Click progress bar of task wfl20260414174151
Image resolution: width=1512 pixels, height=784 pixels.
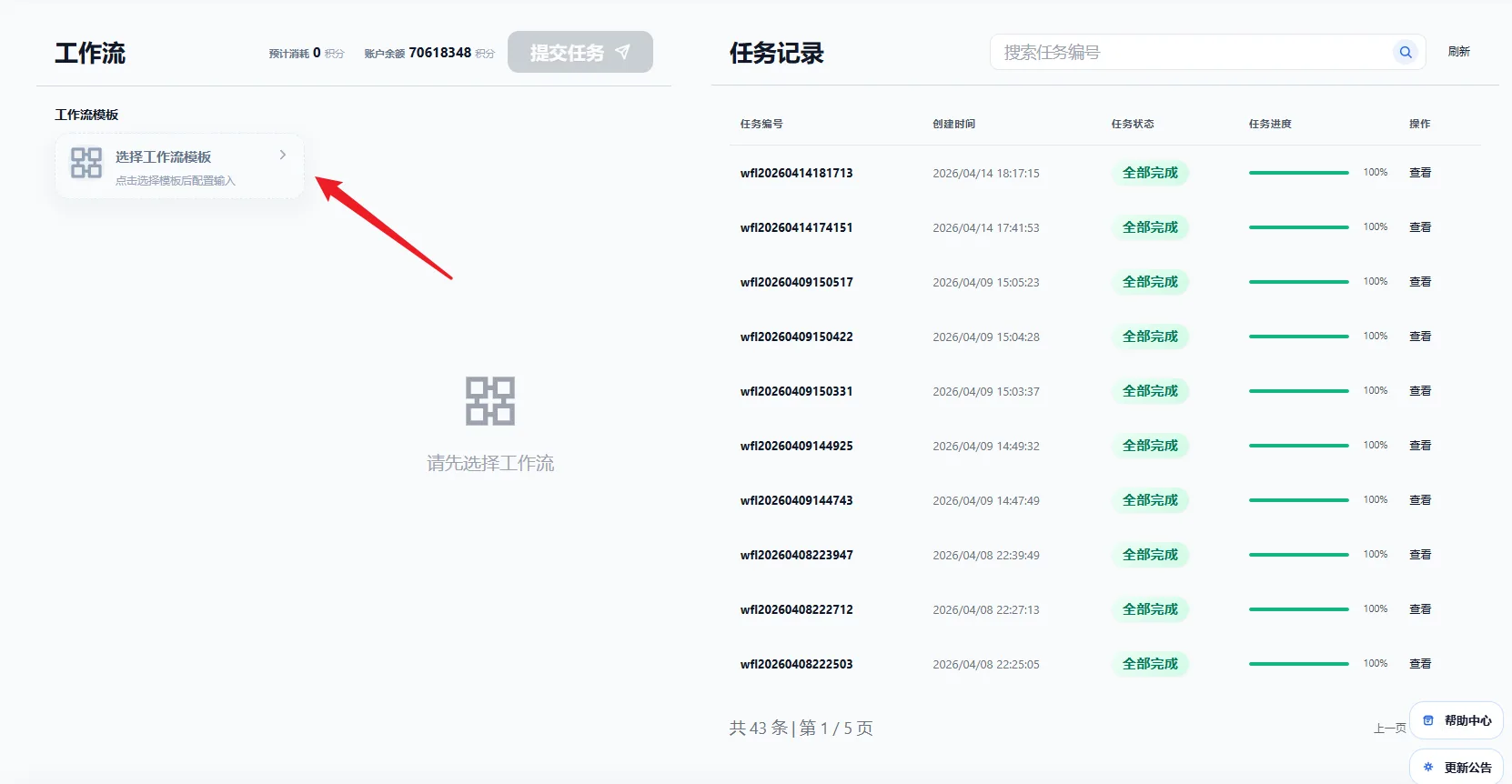tap(1298, 227)
